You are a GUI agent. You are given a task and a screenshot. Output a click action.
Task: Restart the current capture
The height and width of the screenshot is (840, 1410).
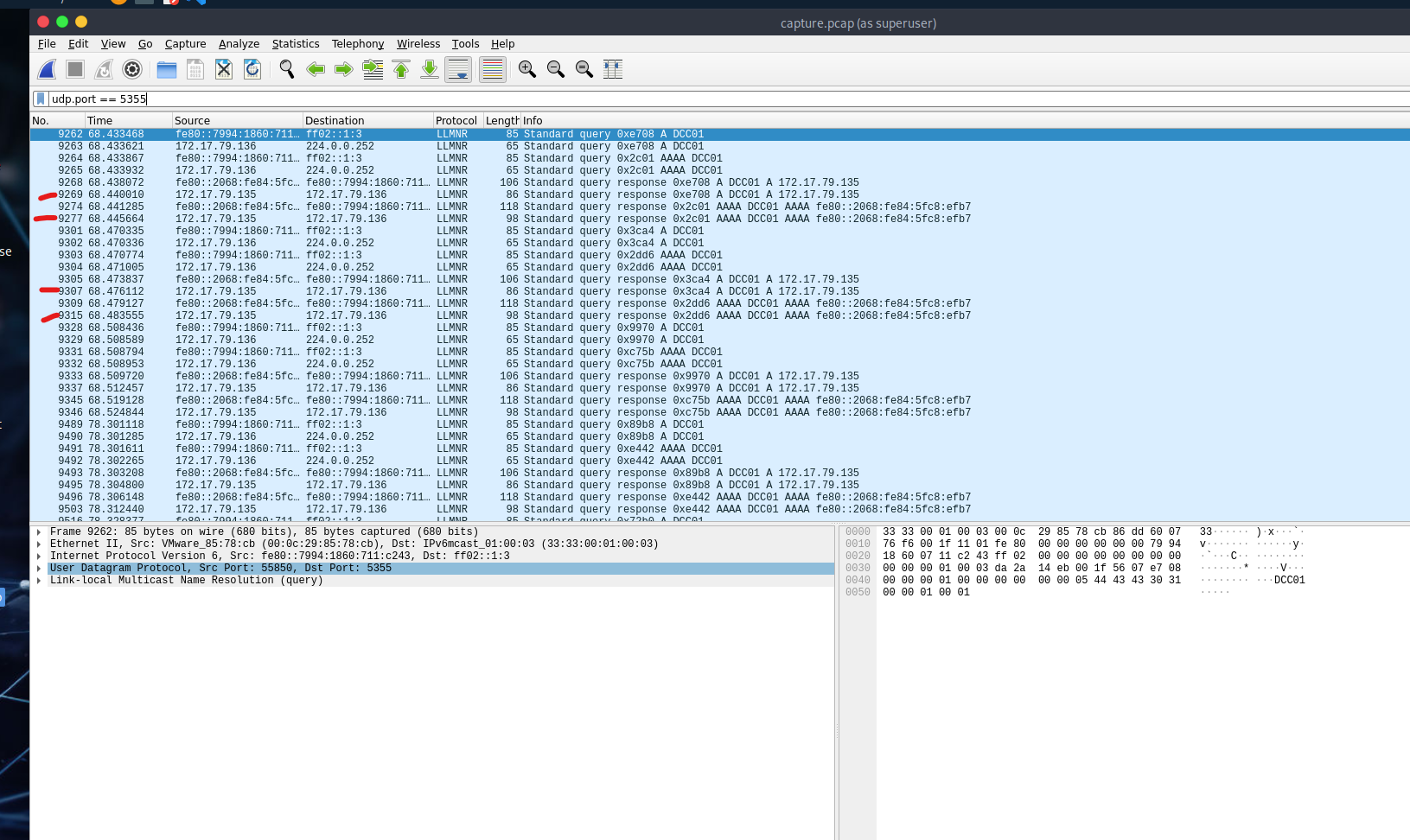point(104,69)
